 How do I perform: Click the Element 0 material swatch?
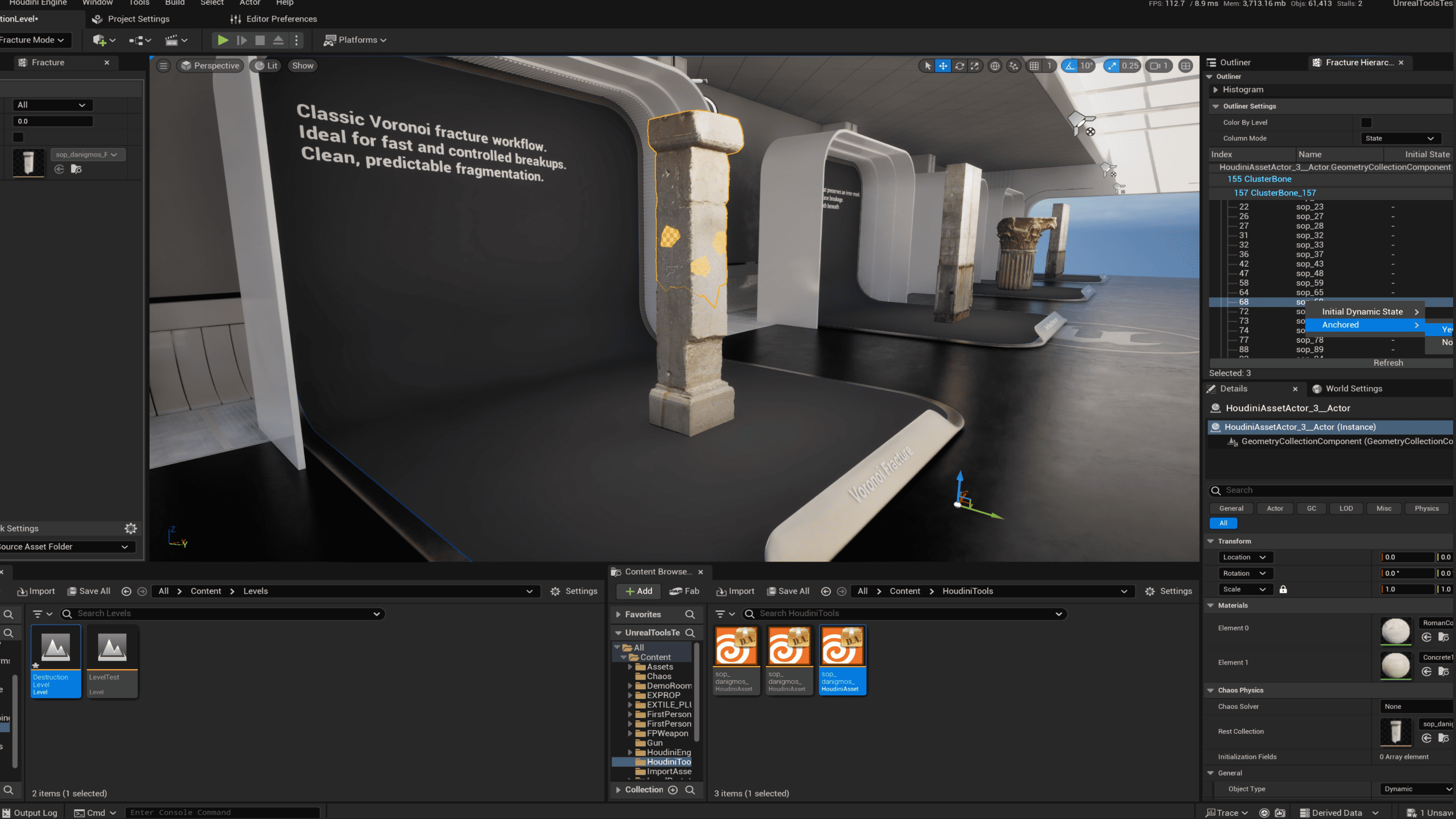(x=1395, y=631)
